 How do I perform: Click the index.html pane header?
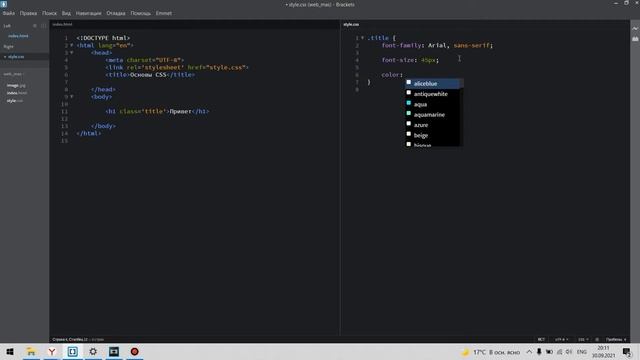click(62, 24)
